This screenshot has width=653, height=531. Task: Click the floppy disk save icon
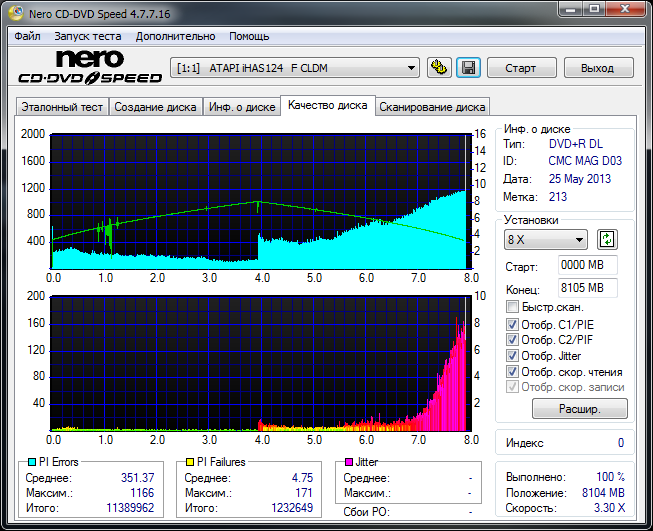coord(469,68)
